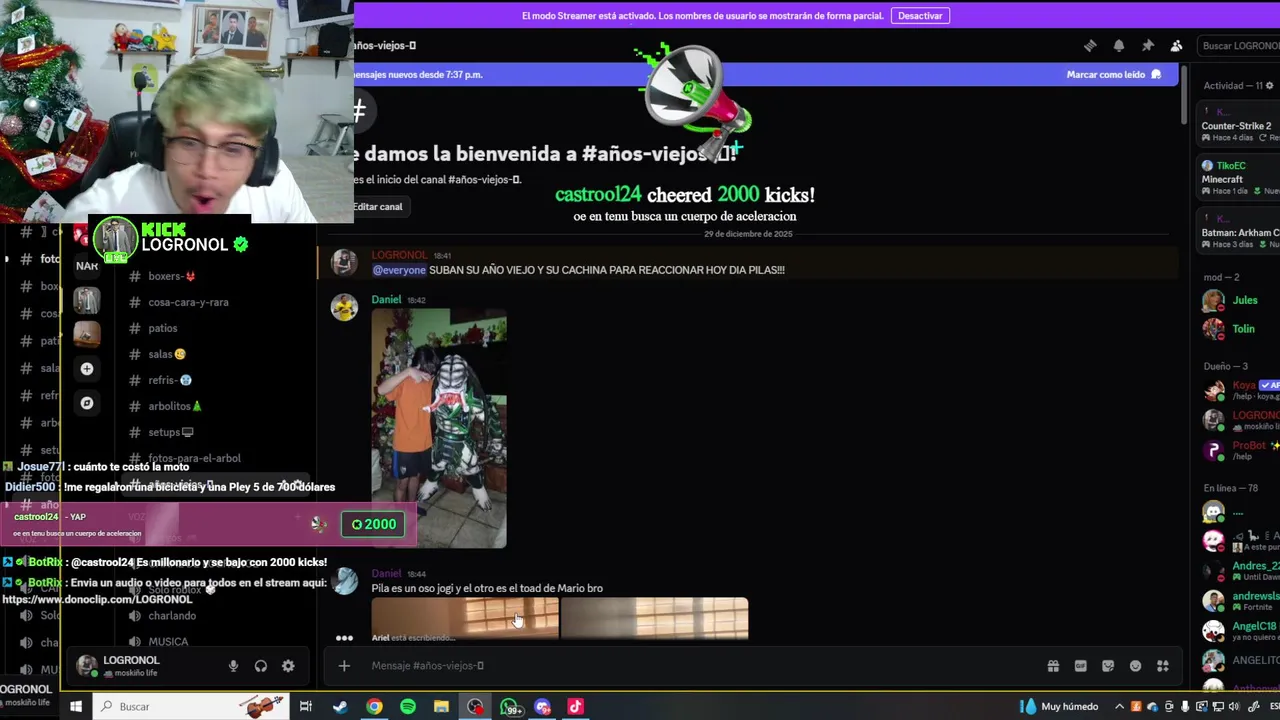The image size is (1280, 720).
Task: Show pinned messages pin icon
Action: click(1148, 46)
